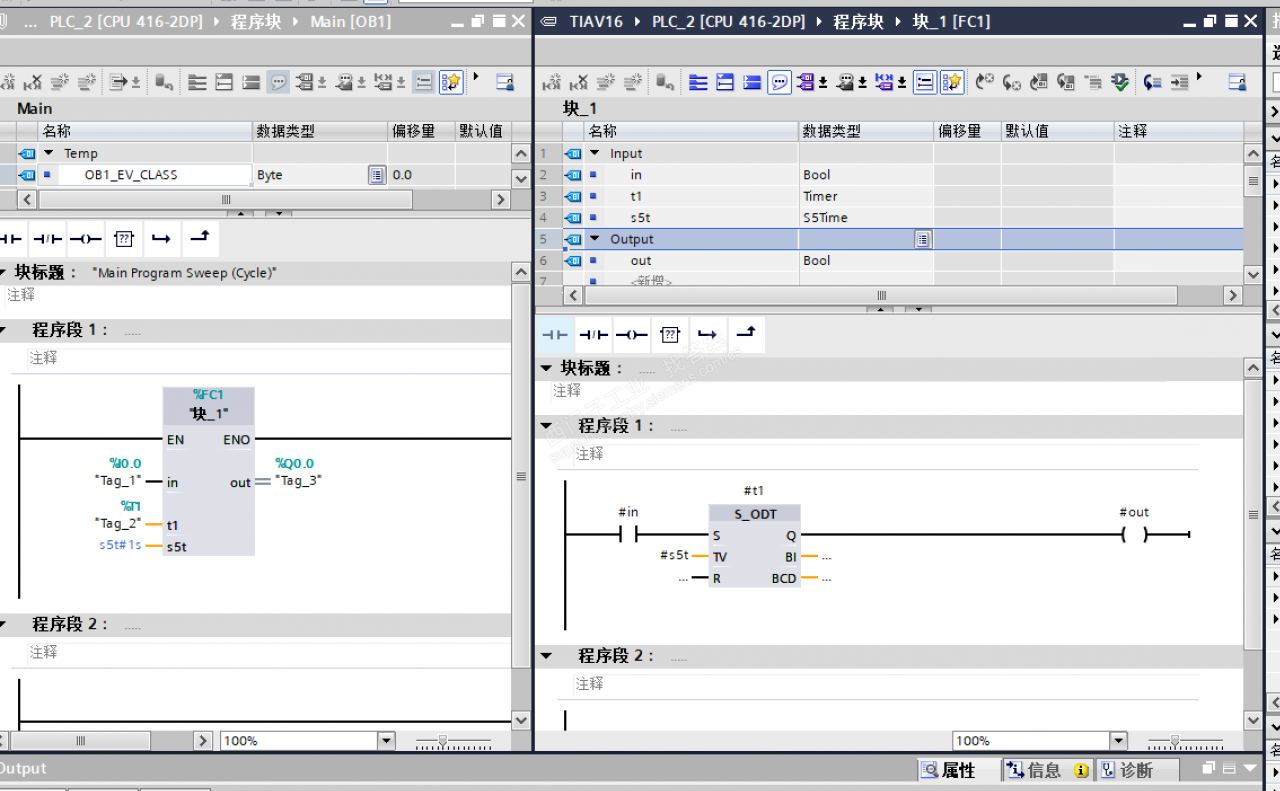Insert a normally closed contact in FC1
Image resolution: width=1280 pixels, height=791 pixels.
(x=594, y=335)
